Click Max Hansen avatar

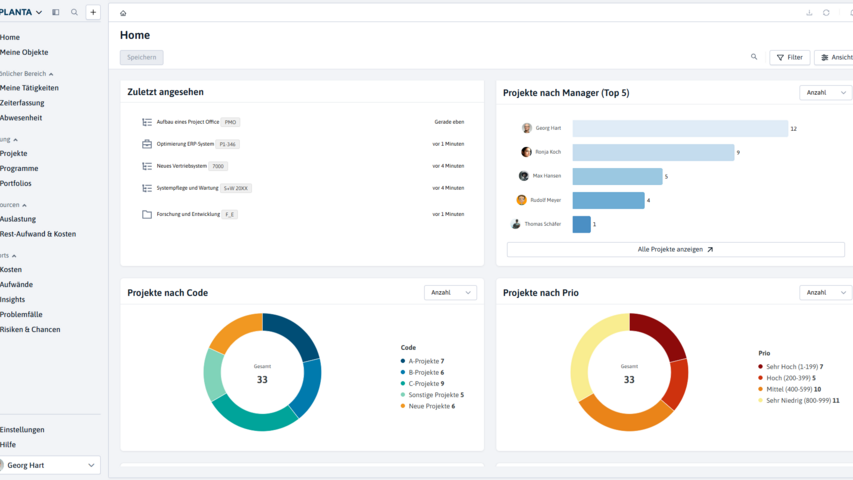[523, 176]
